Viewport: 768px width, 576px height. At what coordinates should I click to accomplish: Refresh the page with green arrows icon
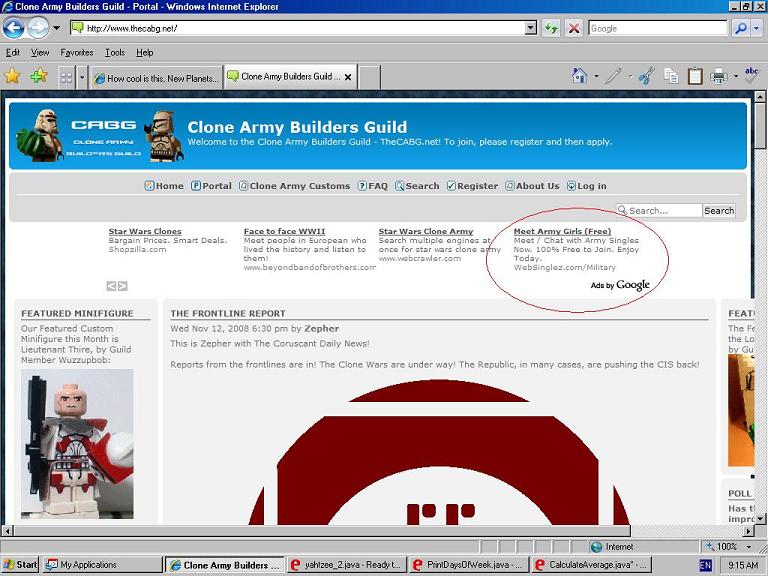tap(551, 28)
